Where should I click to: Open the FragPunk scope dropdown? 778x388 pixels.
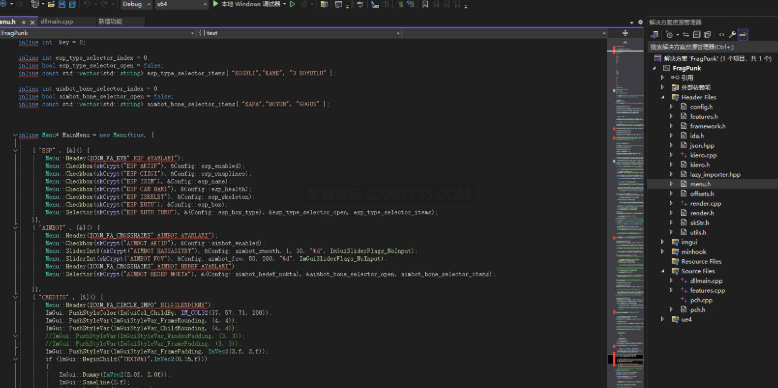[98, 33]
